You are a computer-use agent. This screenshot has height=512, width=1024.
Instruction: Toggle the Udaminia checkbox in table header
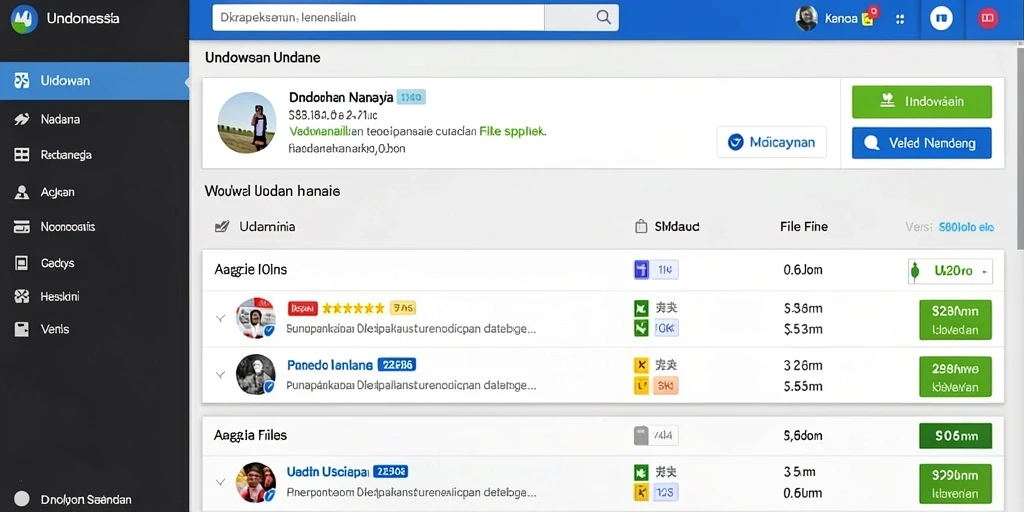click(x=221, y=227)
